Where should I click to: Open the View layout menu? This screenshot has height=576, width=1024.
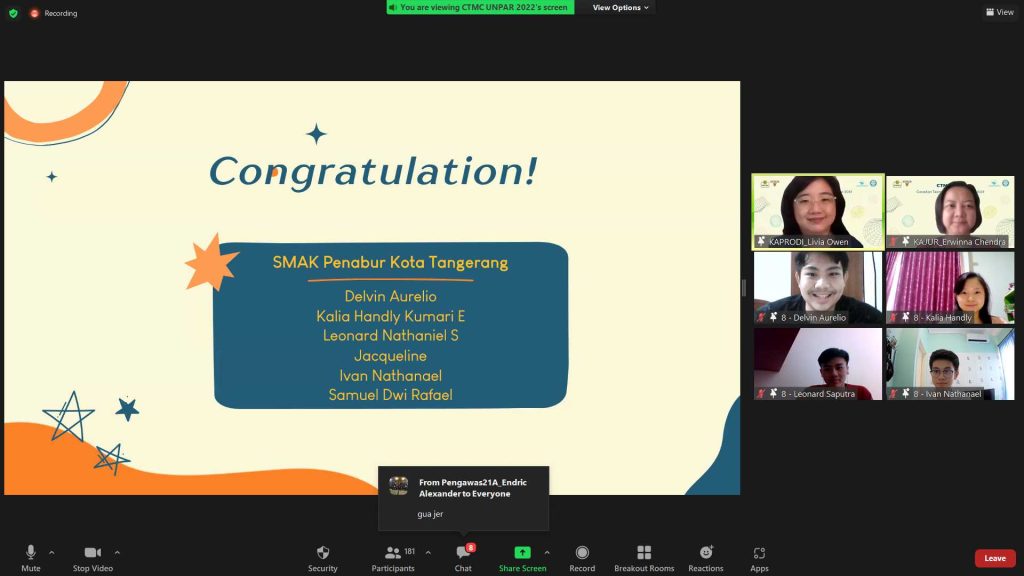click(999, 13)
